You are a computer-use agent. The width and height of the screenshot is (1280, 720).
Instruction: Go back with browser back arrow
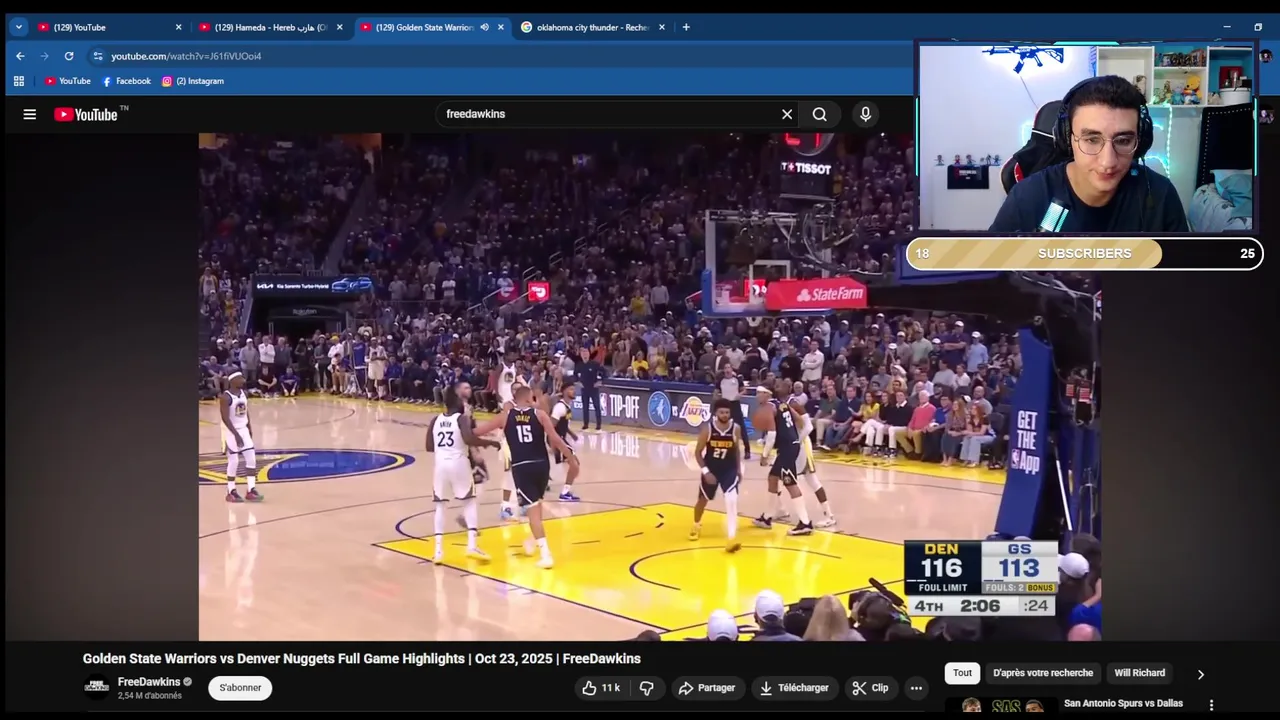point(20,56)
